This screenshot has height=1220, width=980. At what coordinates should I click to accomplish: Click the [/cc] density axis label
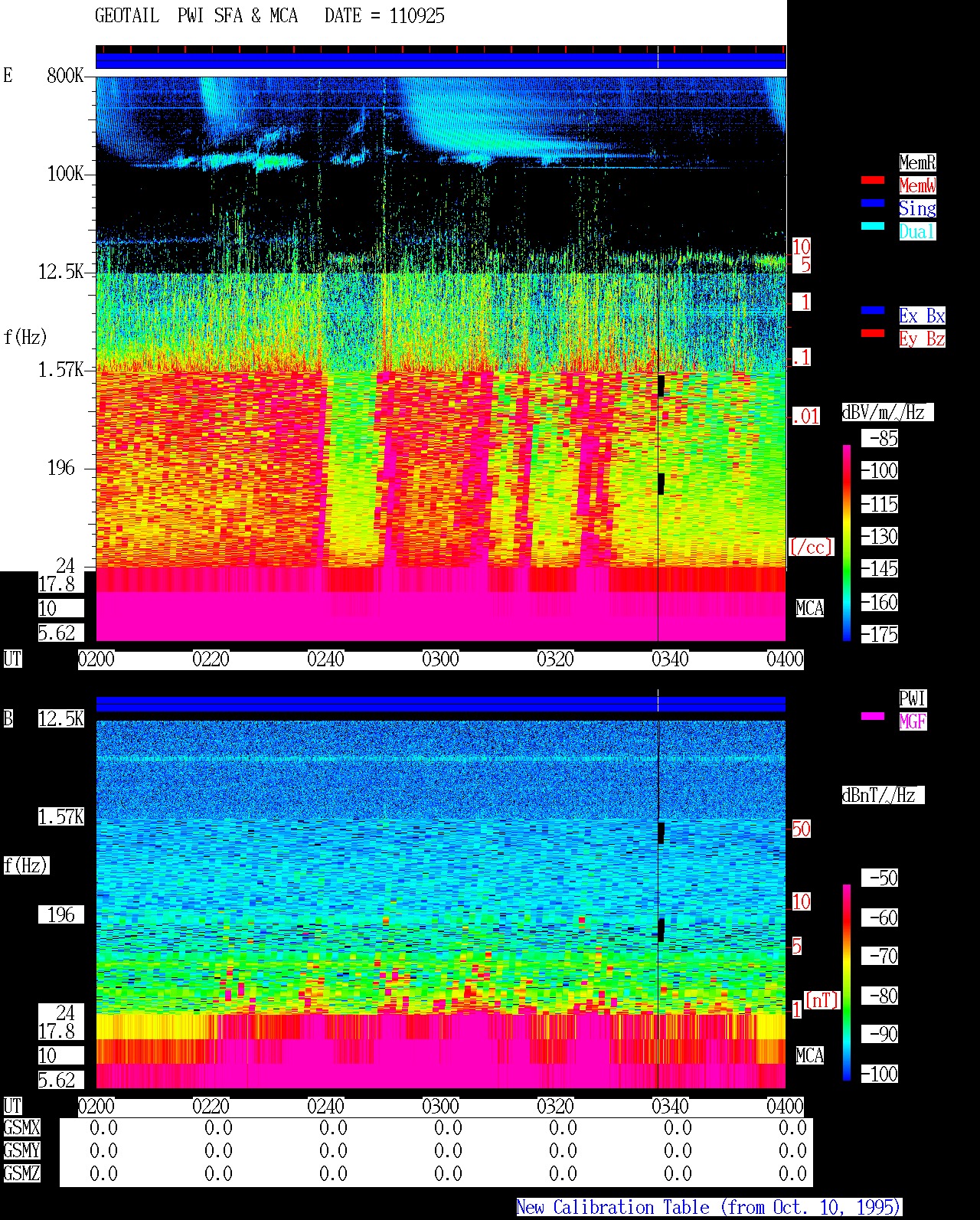coord(811,547)
